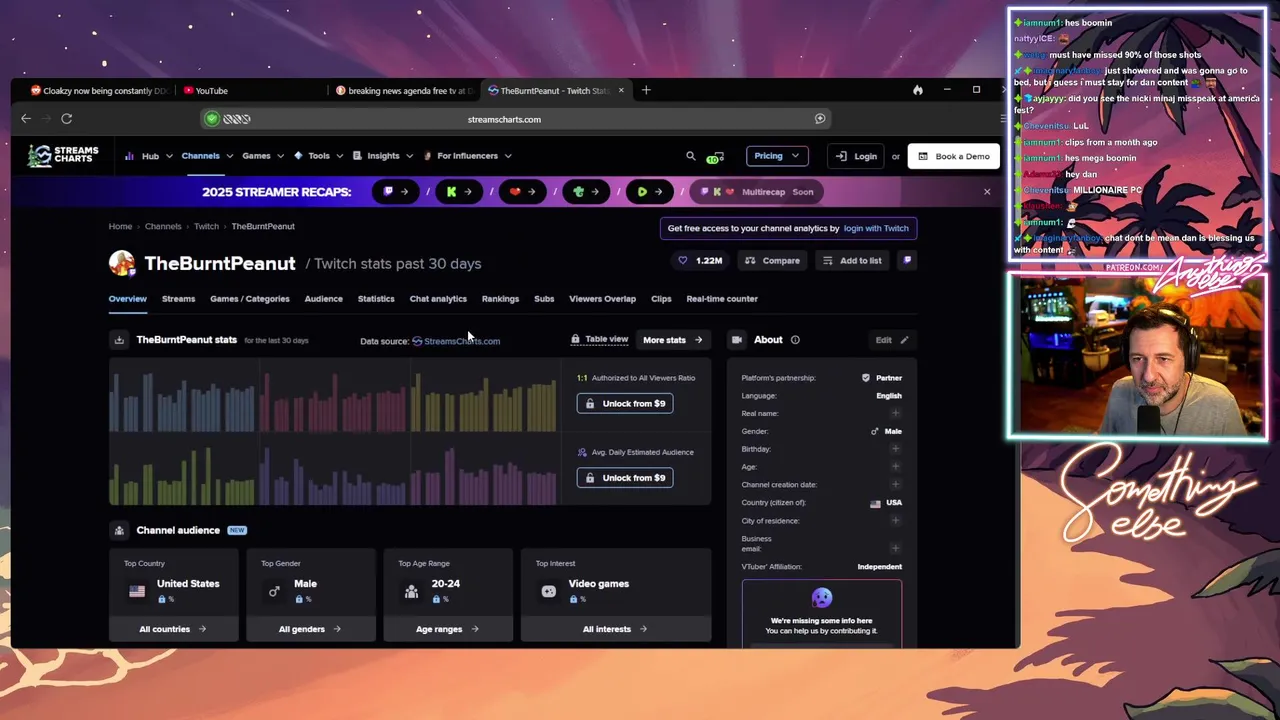Expand the Insights dropdown menu

coord(383,156)
